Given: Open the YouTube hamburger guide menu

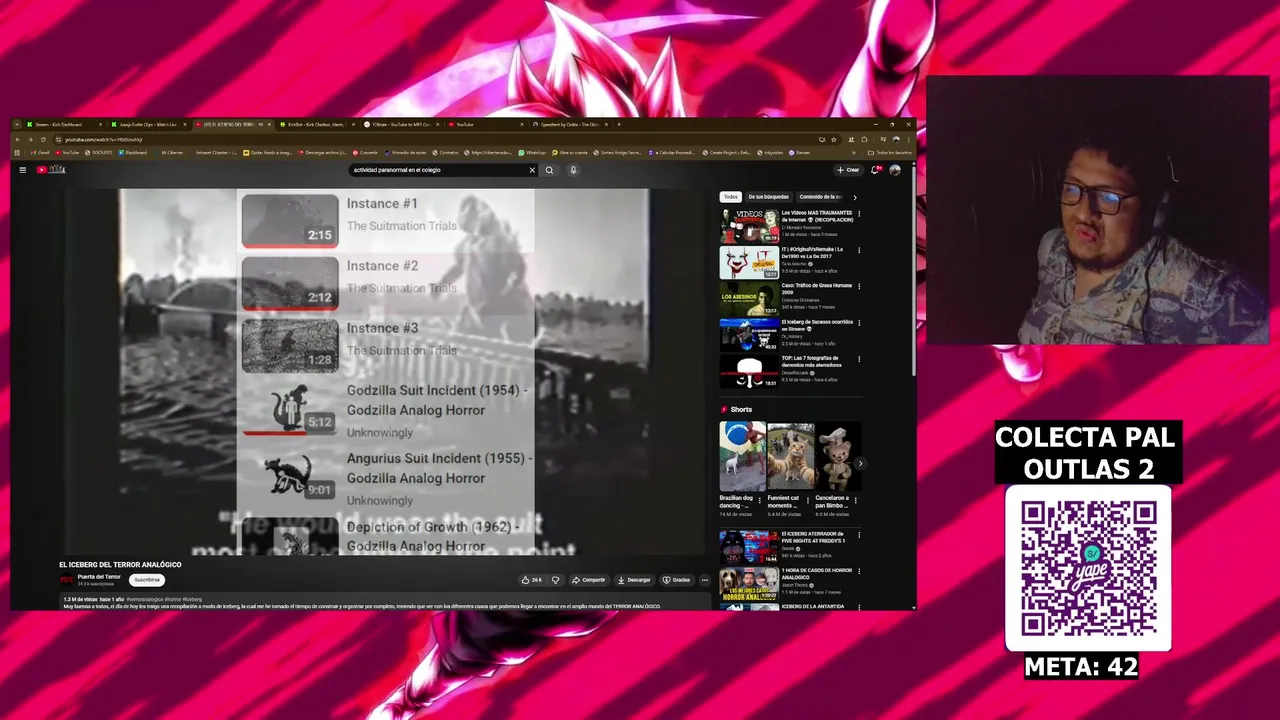Looking at the screenshot, I should pyautogui.click(x=22, y=170).
